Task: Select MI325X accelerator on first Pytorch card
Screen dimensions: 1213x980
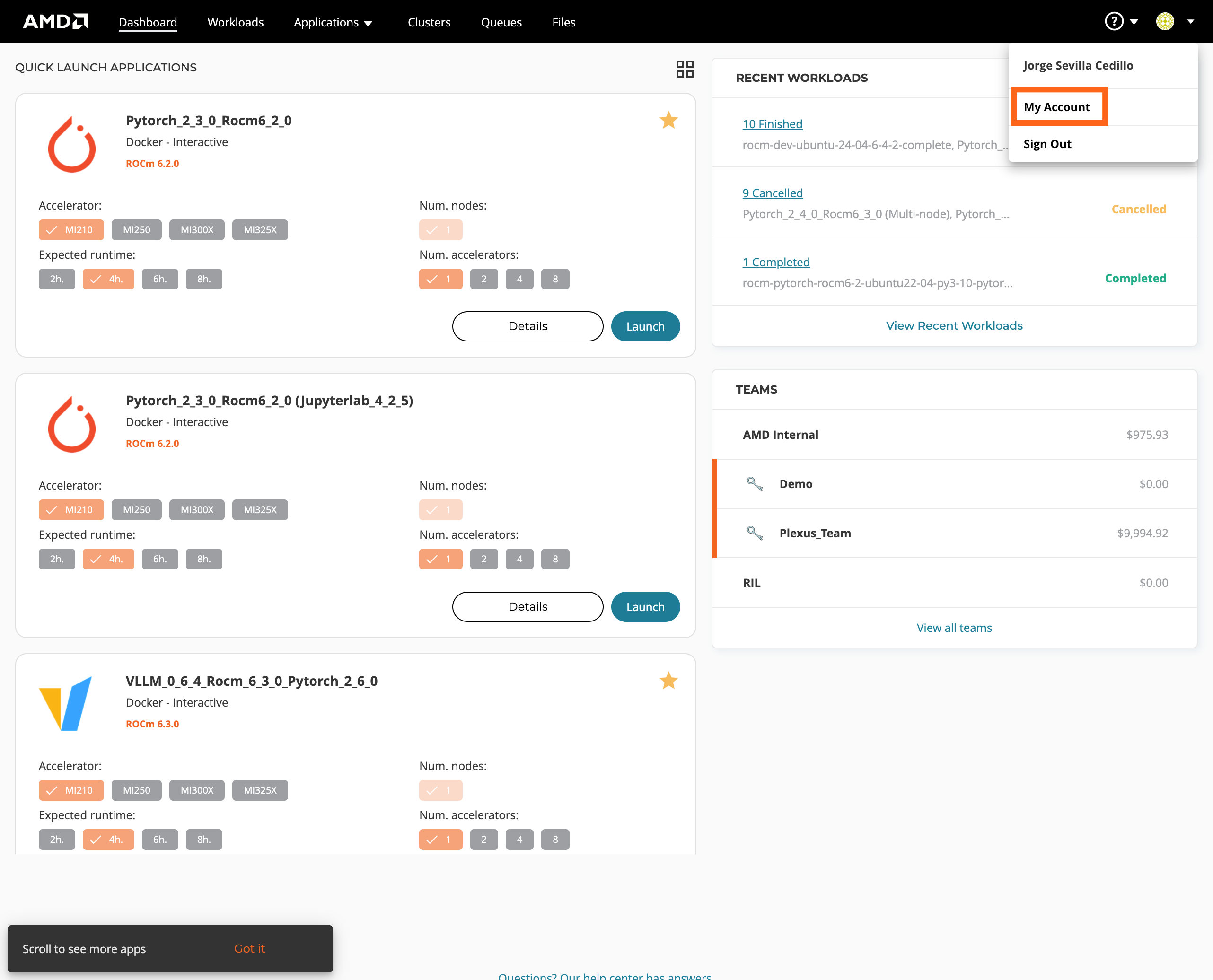Action: [x=260, y=230]
